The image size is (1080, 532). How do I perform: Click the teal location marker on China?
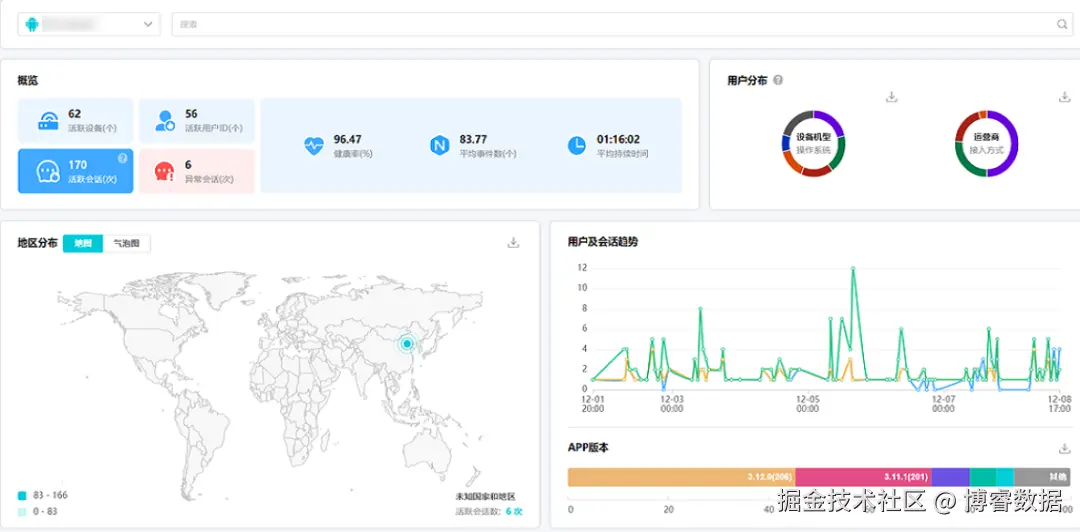[x=407, y=343]
